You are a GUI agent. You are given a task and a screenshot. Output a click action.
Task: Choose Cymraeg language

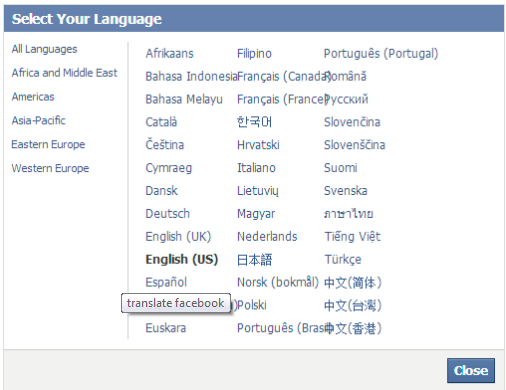tap(169, 168)
